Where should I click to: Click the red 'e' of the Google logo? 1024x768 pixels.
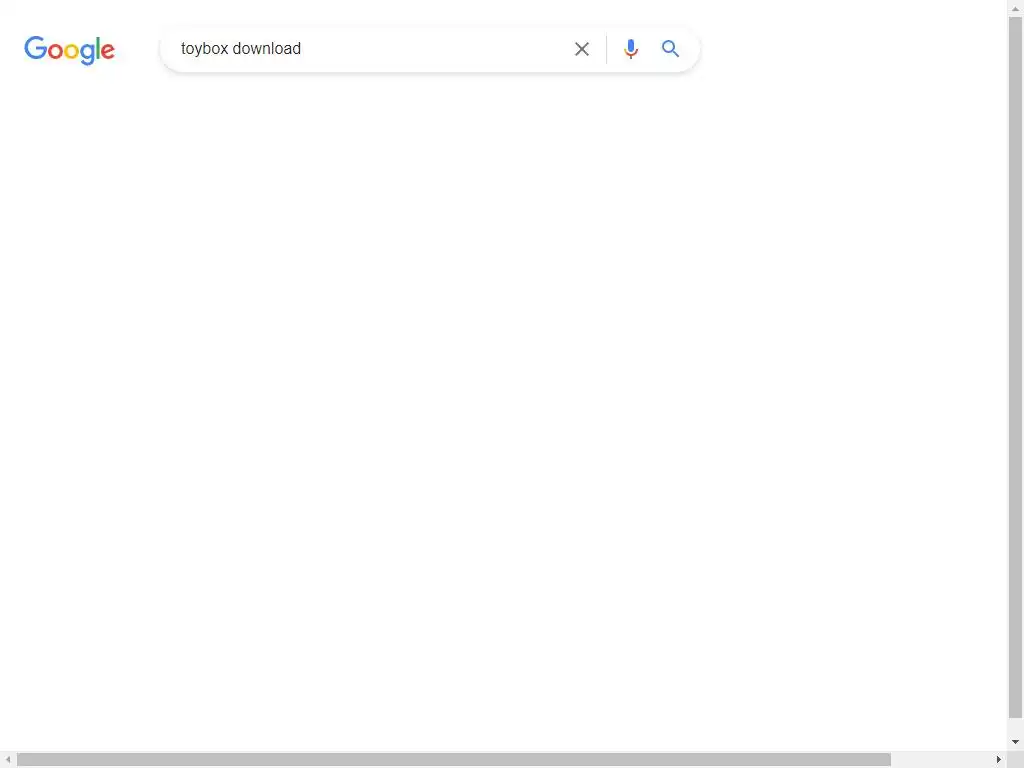[107, 51]
